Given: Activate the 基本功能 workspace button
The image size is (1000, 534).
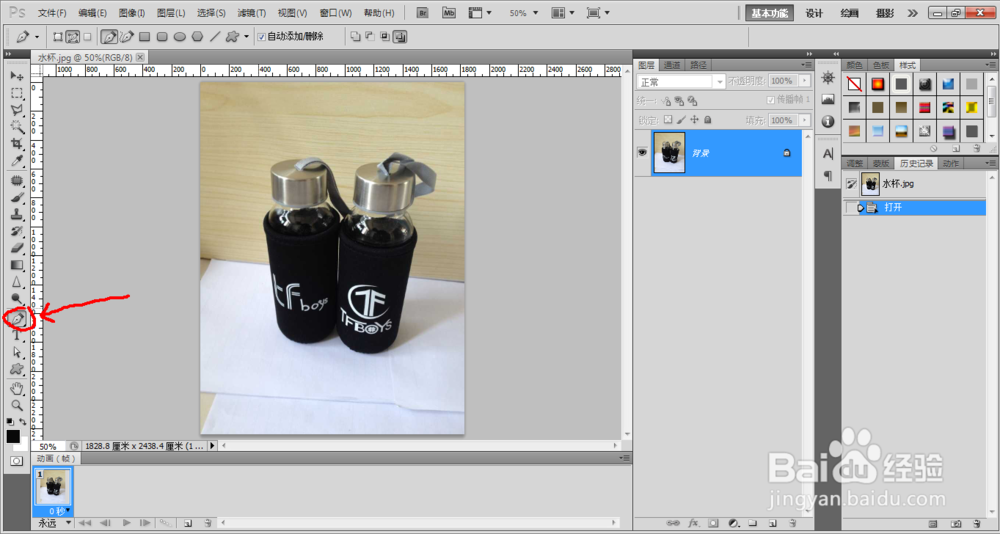Looking at the screenshot, I should (x=770, y=13).
